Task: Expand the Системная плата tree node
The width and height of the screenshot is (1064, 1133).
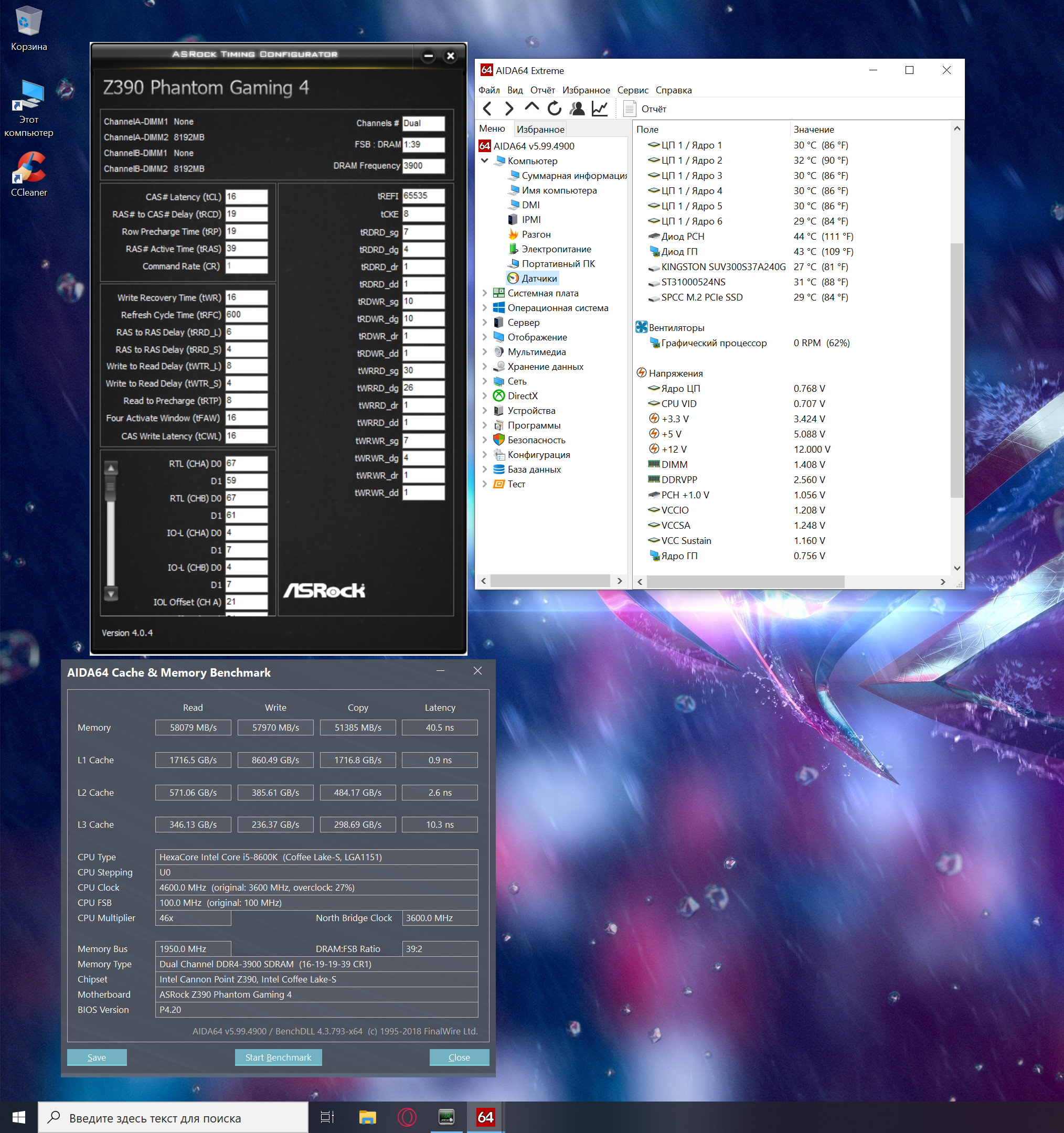Action: click(484, 293)
